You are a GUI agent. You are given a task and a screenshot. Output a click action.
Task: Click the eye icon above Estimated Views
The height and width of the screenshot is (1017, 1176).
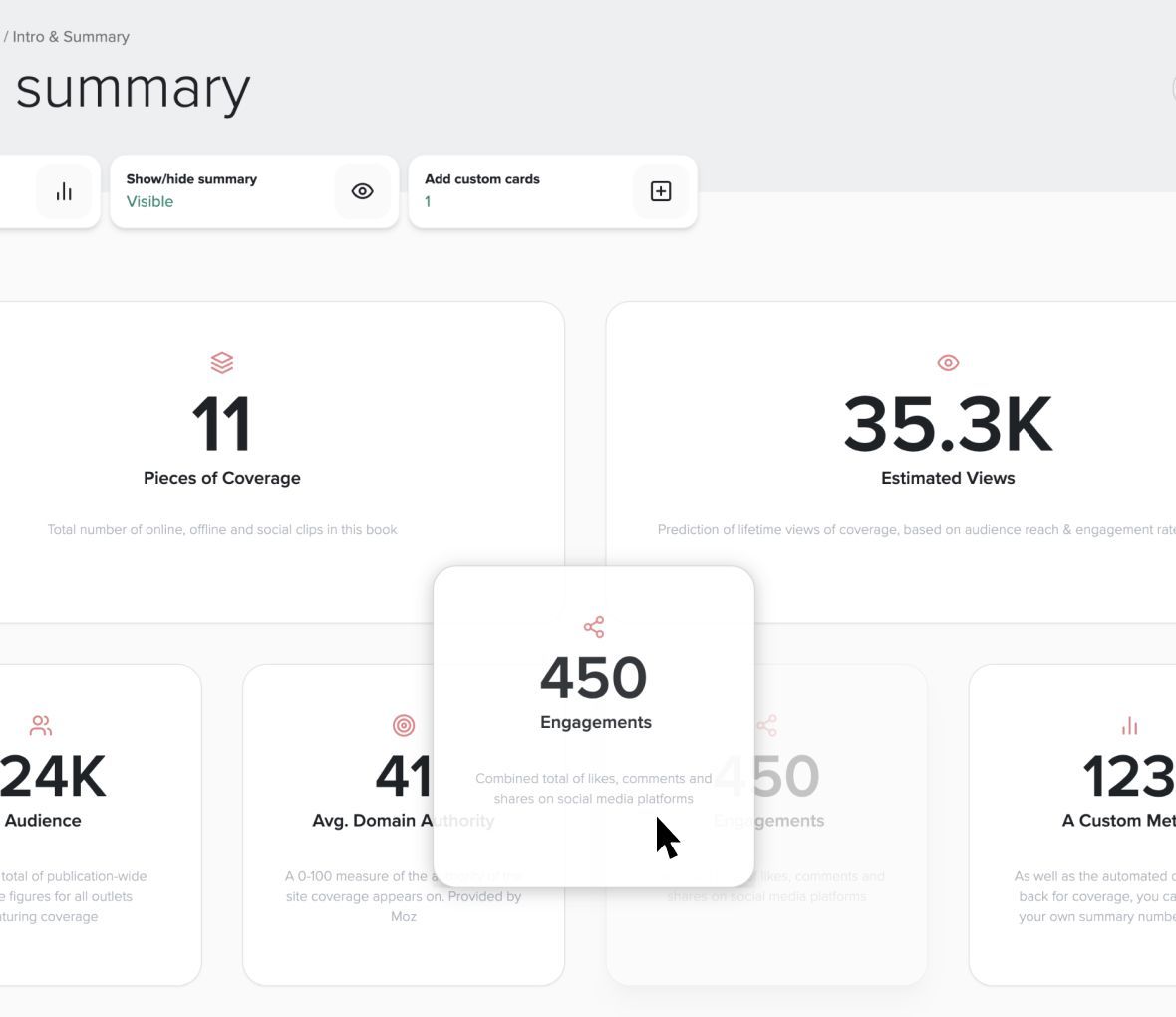tap(948, 363)
